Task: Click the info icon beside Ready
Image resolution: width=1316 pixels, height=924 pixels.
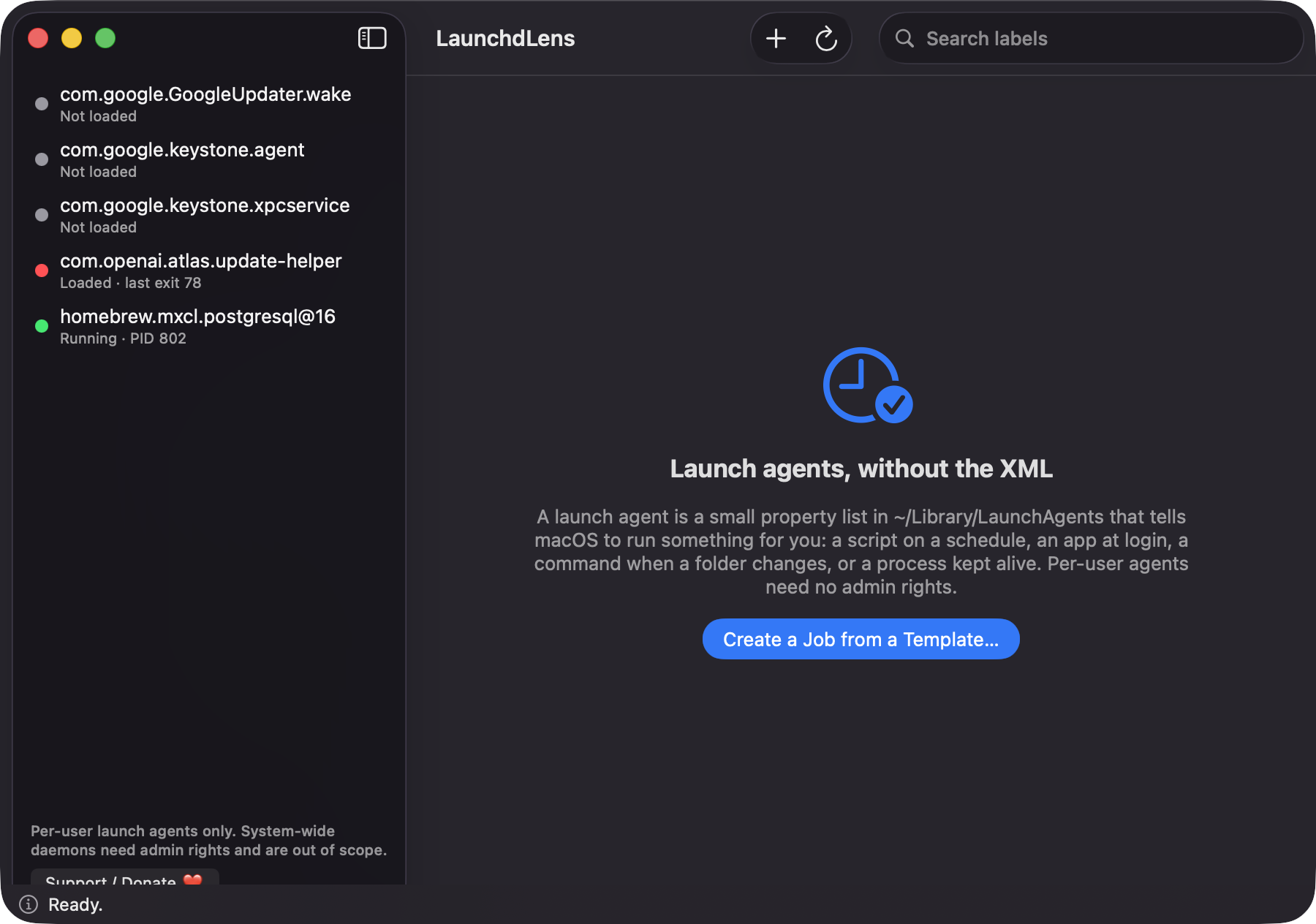Action: pos(29,904)
